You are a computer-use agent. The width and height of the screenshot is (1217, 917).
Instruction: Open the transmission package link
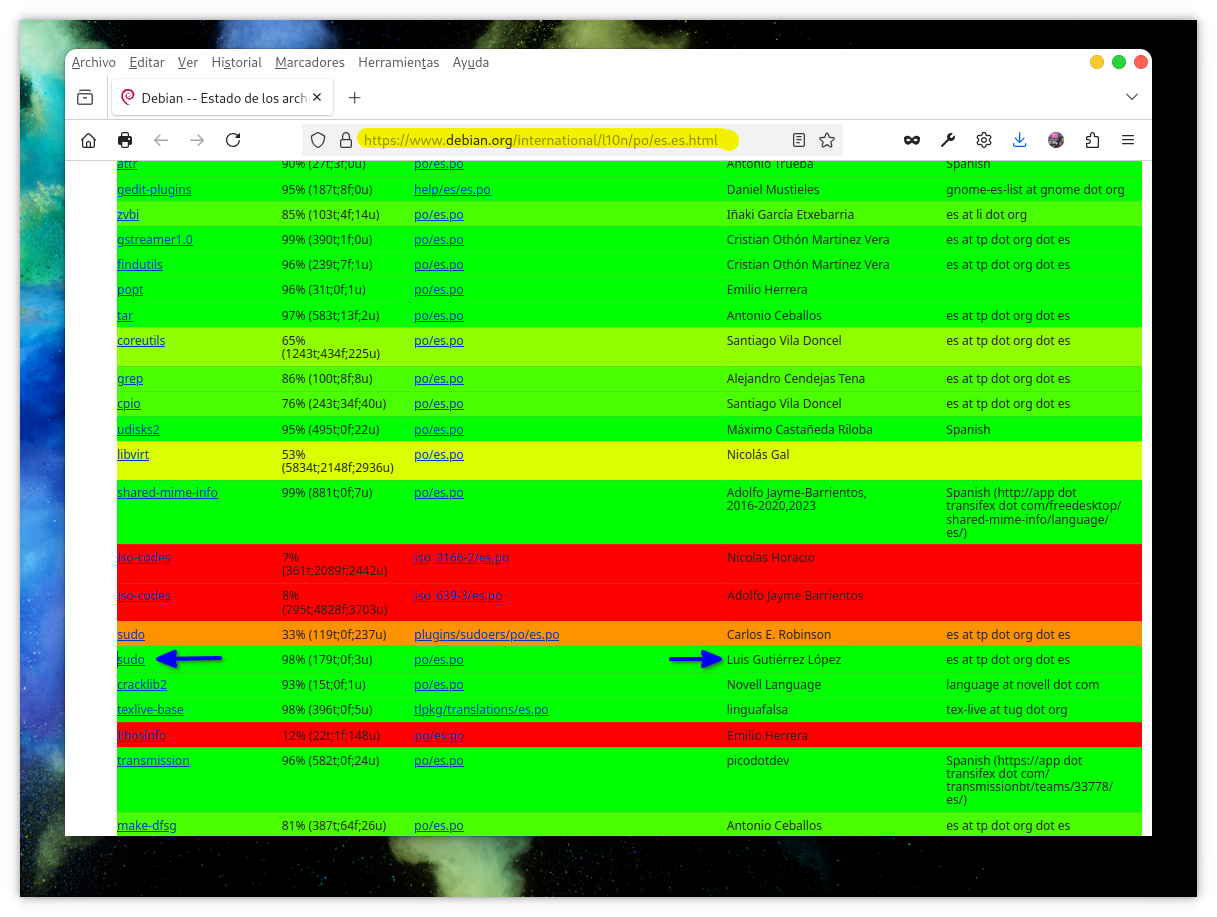[x=153, y=760]
